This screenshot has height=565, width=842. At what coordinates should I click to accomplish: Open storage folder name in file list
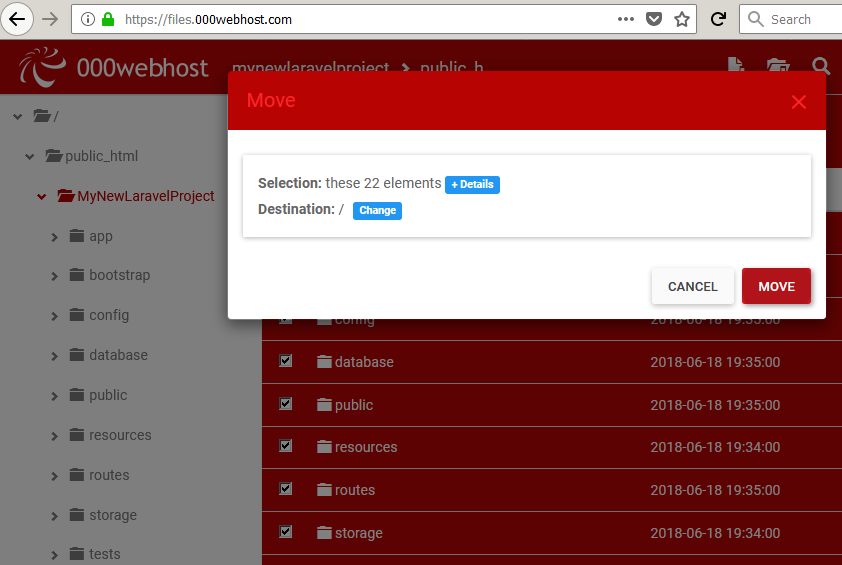click(359, 533)
